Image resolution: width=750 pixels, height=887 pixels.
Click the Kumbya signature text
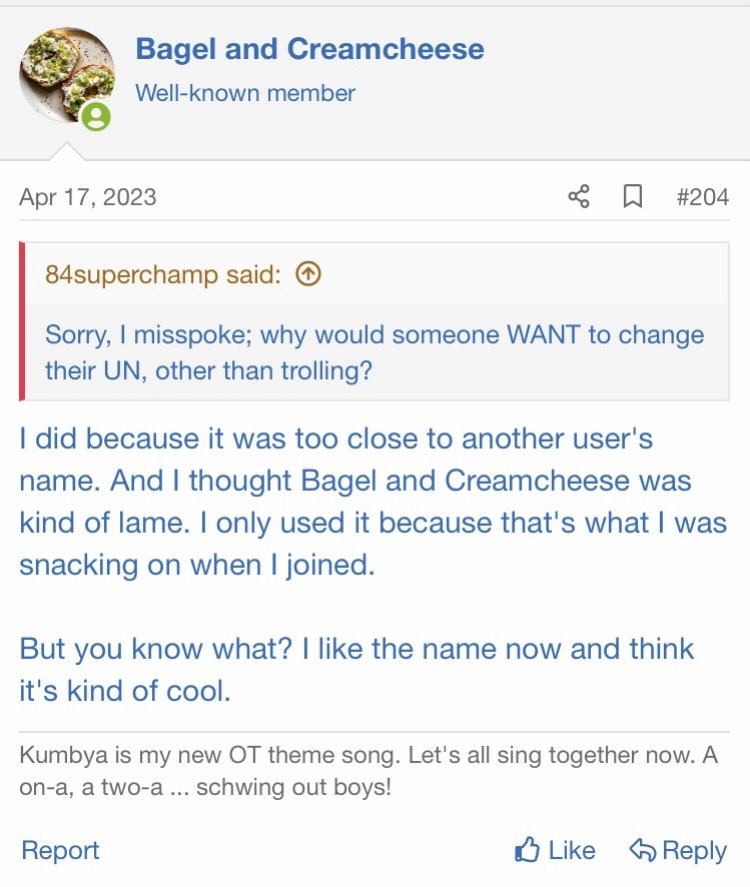click(x=368, y=771)
